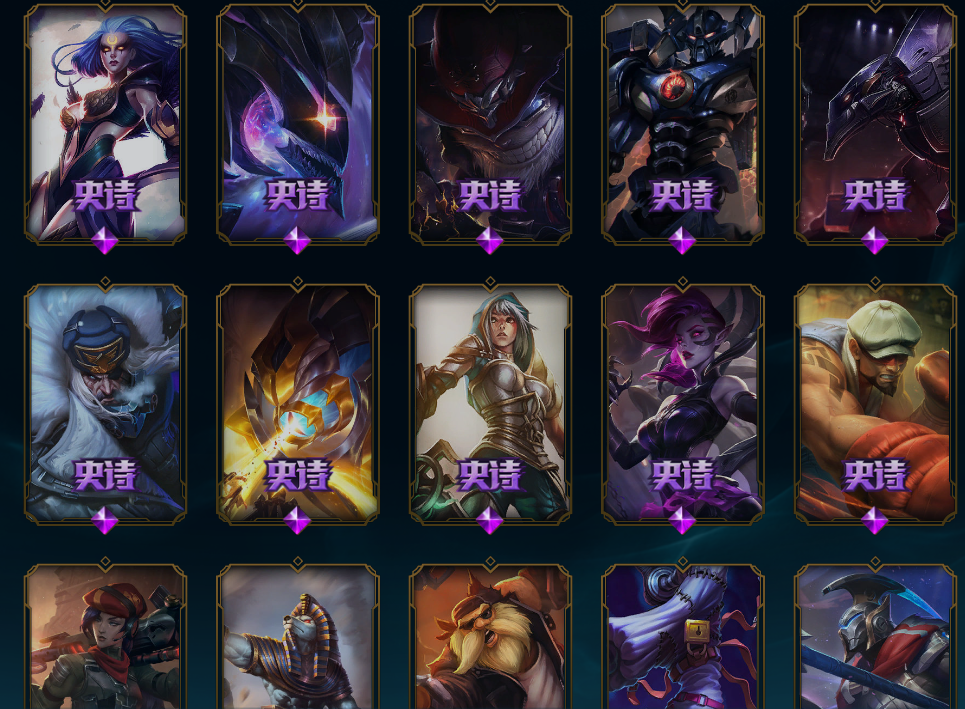
Task: Open the boxer with green cap skin card
Action: 875,404
